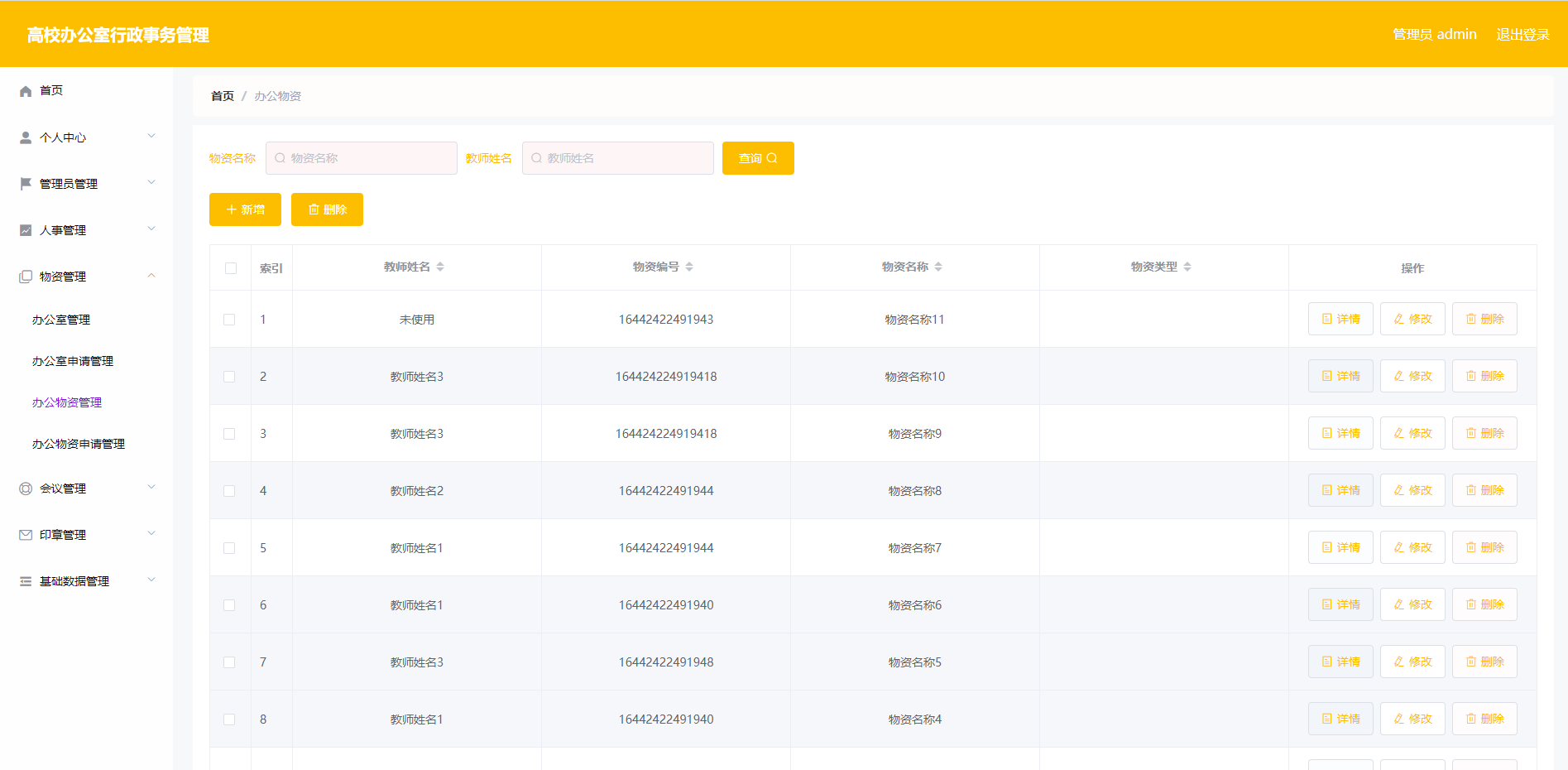Screen dimensions: 1568x770
Task: Click the batch 删除 button above the table
Action: 327,209
